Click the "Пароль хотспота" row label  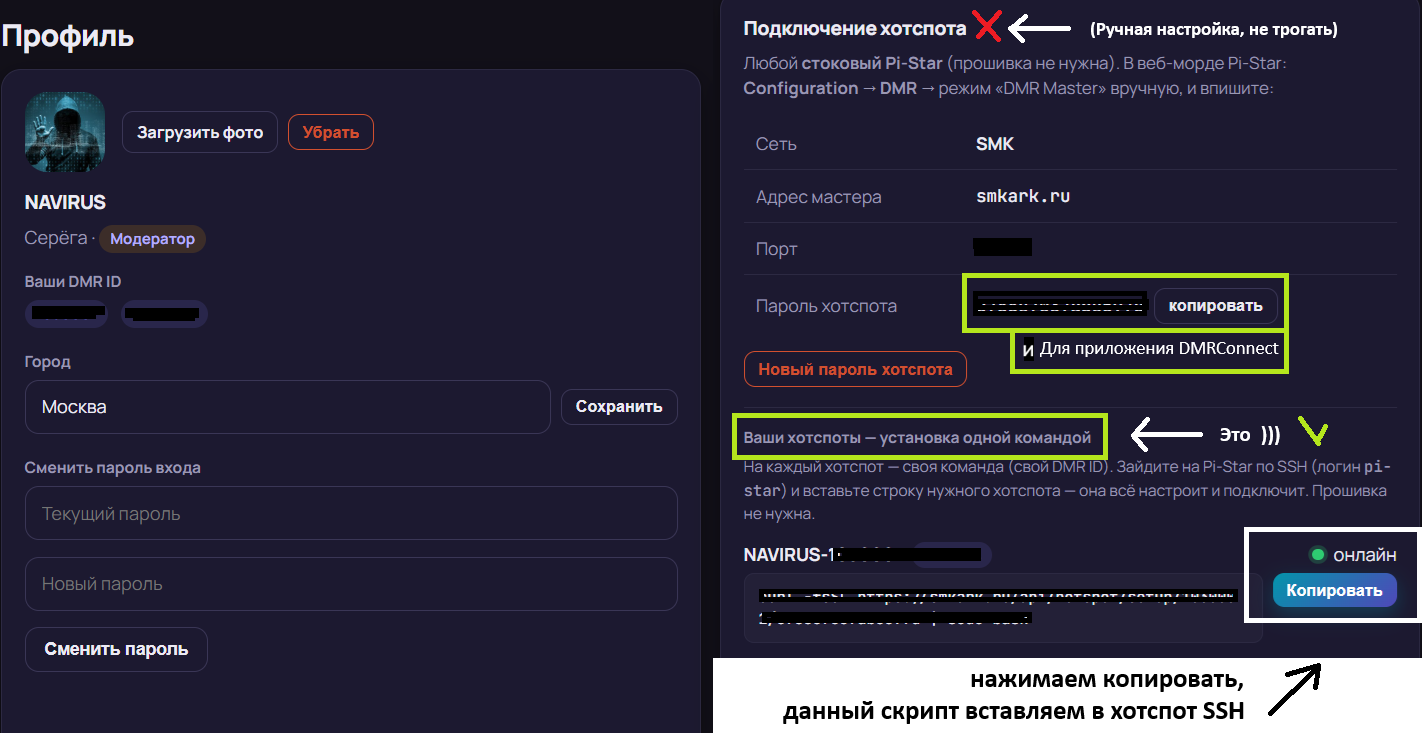pos(826,306)
